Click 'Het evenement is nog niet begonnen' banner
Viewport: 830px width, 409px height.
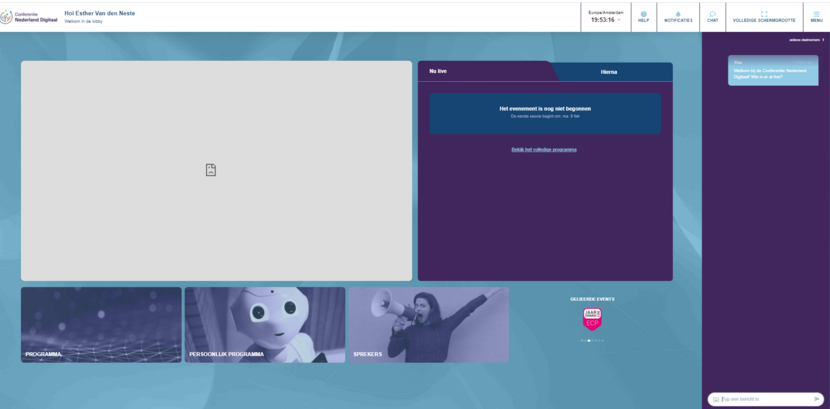coord(545,114)
